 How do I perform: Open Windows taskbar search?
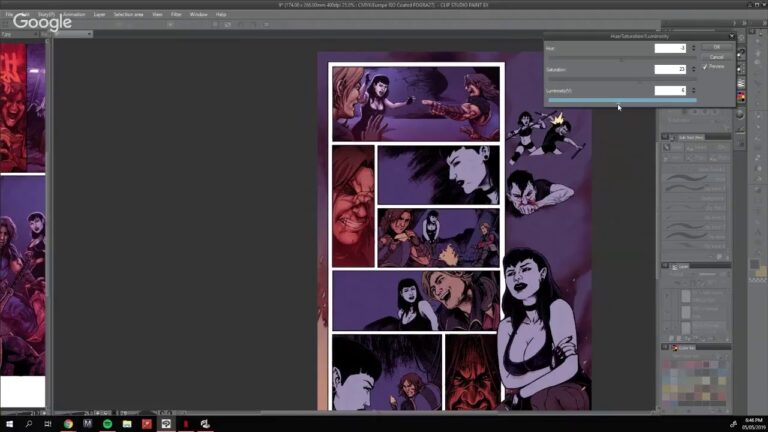click(28, 424)
